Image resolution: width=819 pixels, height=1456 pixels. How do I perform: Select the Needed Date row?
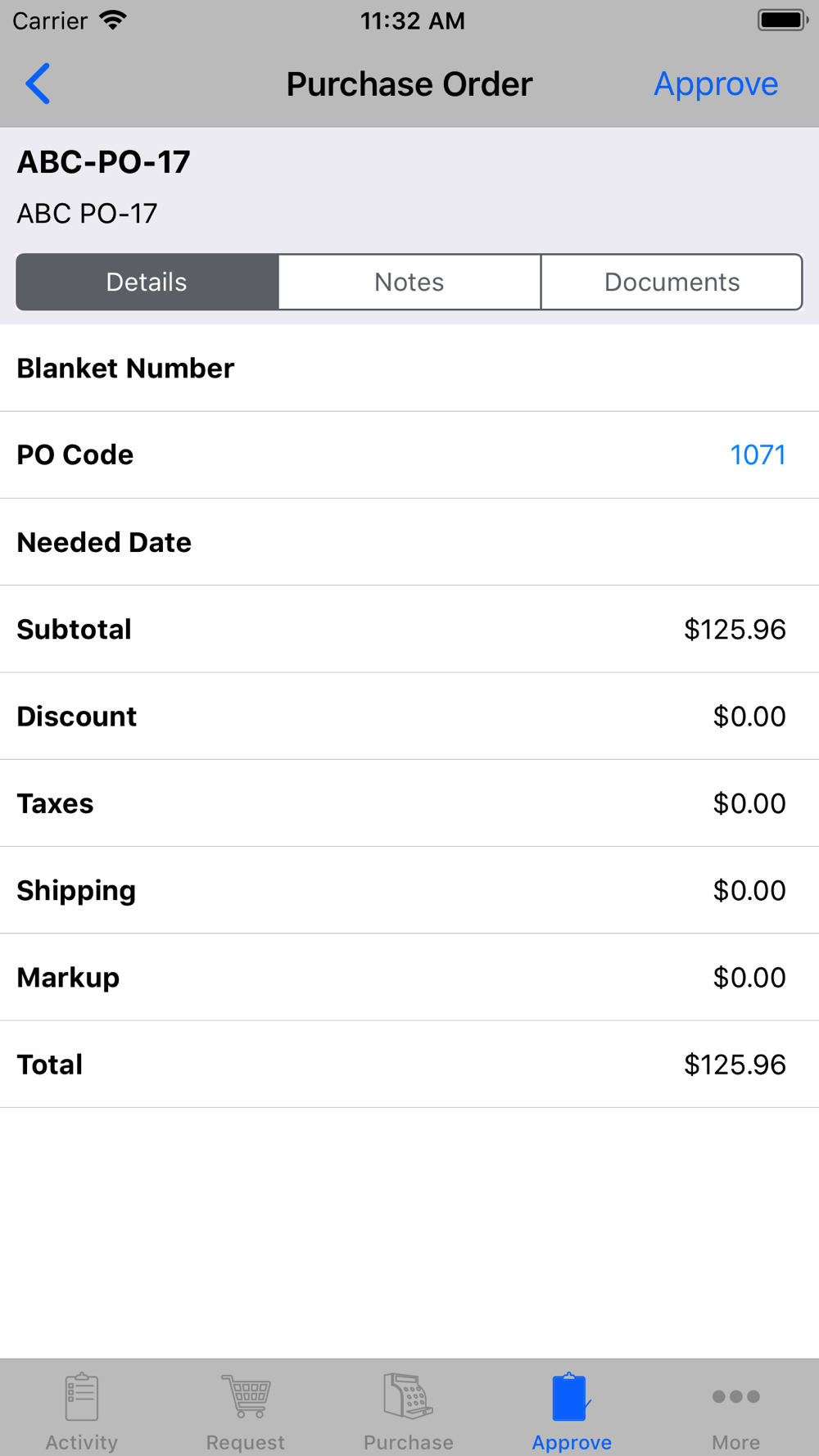pos(409,542)
